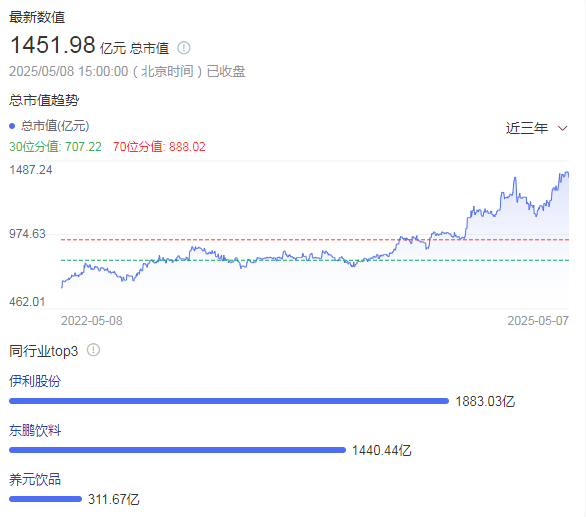Click the 30位分值 707.22 green label
The image size is (586, 517).
55,147
